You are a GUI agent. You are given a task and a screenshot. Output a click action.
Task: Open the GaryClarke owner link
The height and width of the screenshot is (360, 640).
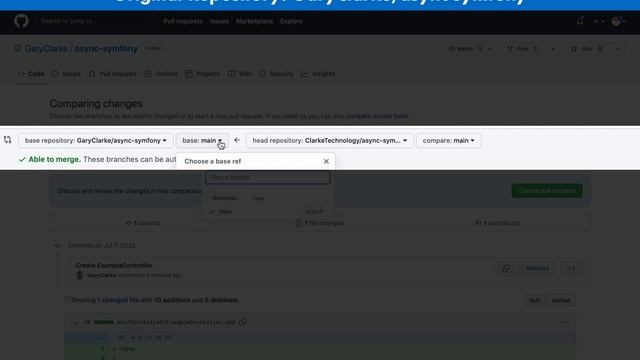(46, 49)
